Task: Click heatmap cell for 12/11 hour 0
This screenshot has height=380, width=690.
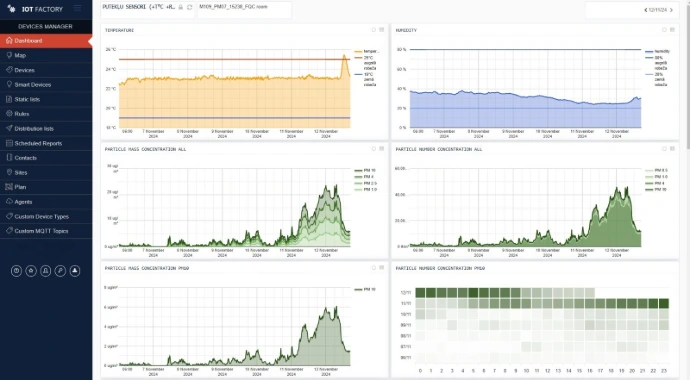Action: (x=420, y=292)
